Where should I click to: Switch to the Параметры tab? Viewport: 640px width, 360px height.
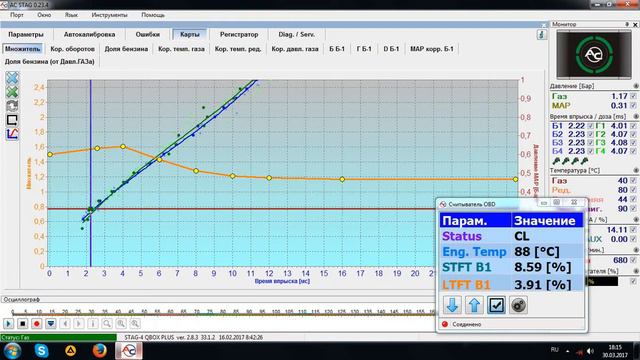click(x=26, y=34)
